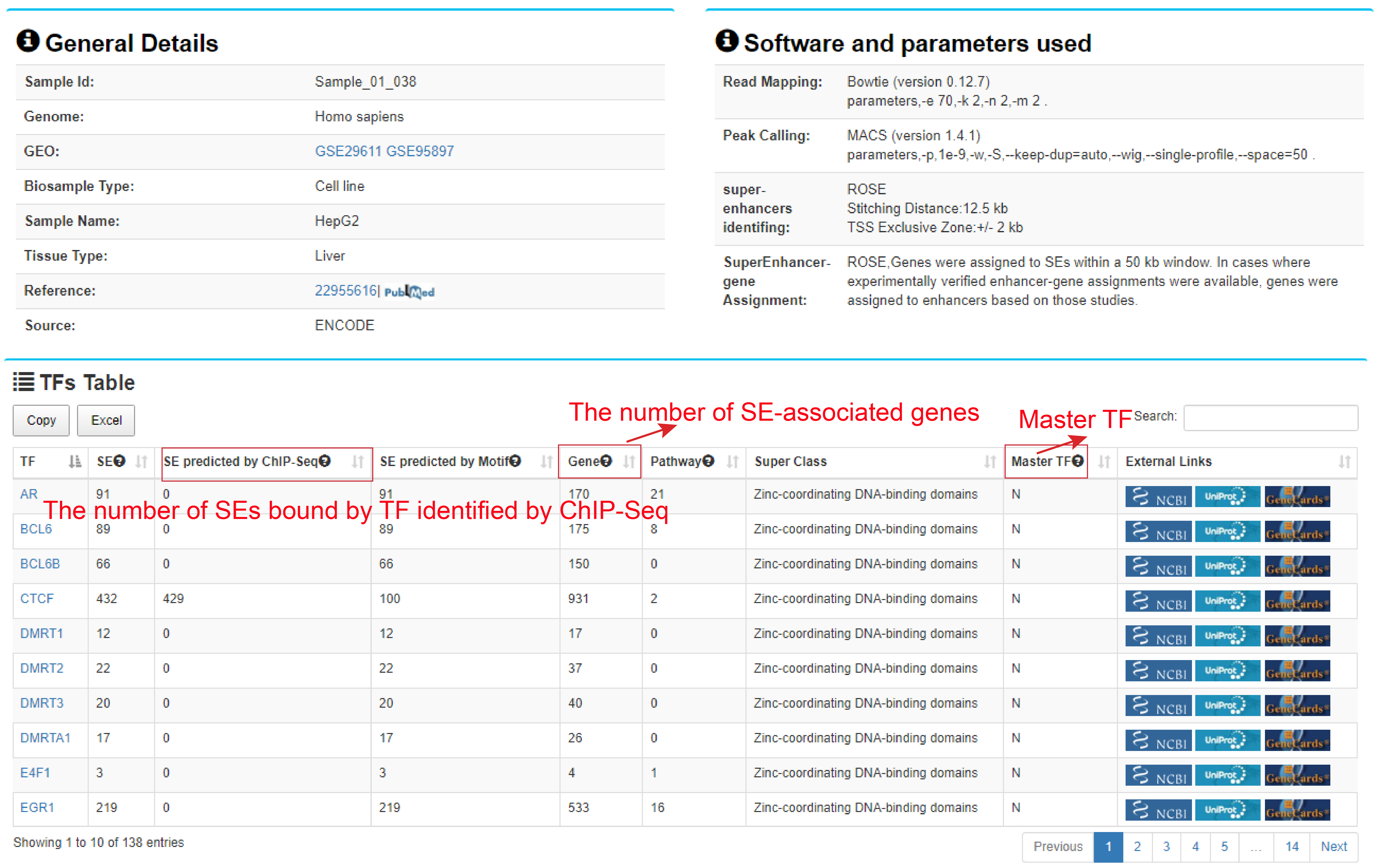Open NCBI link for DMRT1 row

click(x=1158, y=636)
